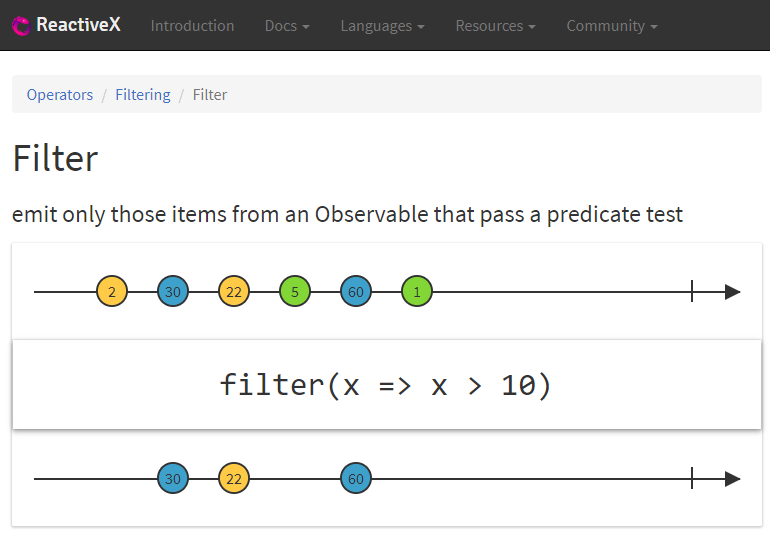This screenshot has height=536, width=770.
Task: Click the ReactiveX logo icon
Action: pyautogui.click(x=21, y=26)
